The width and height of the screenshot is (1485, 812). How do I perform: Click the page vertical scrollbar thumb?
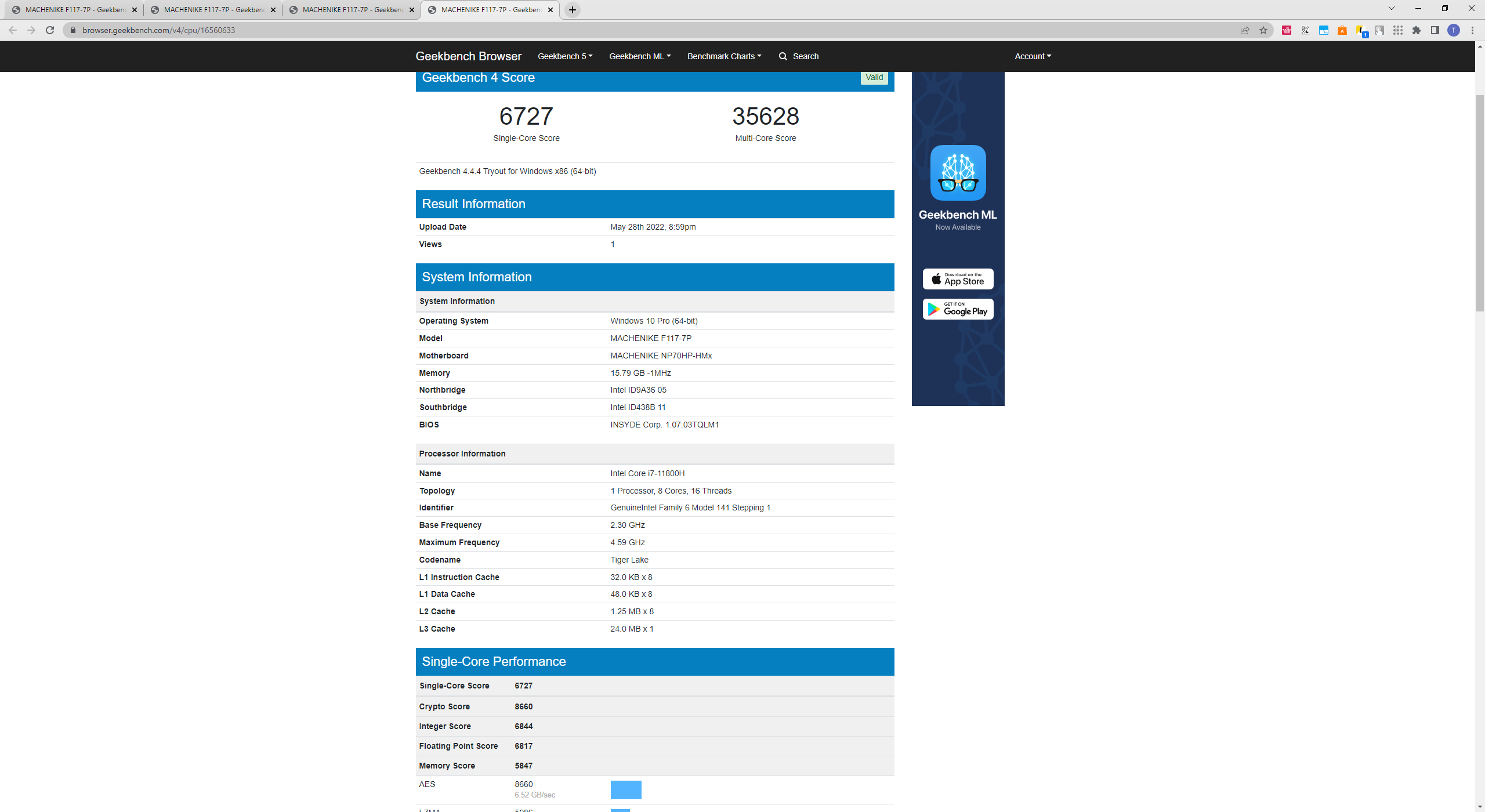(1480, 203)
